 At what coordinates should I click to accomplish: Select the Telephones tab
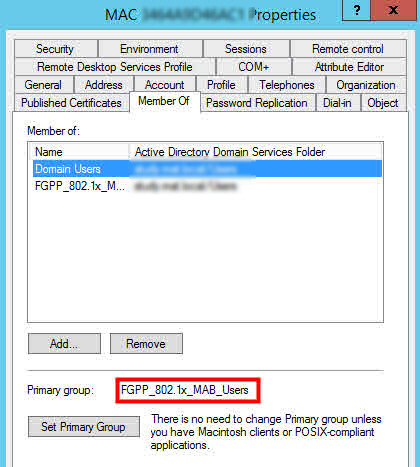point(287,85)
